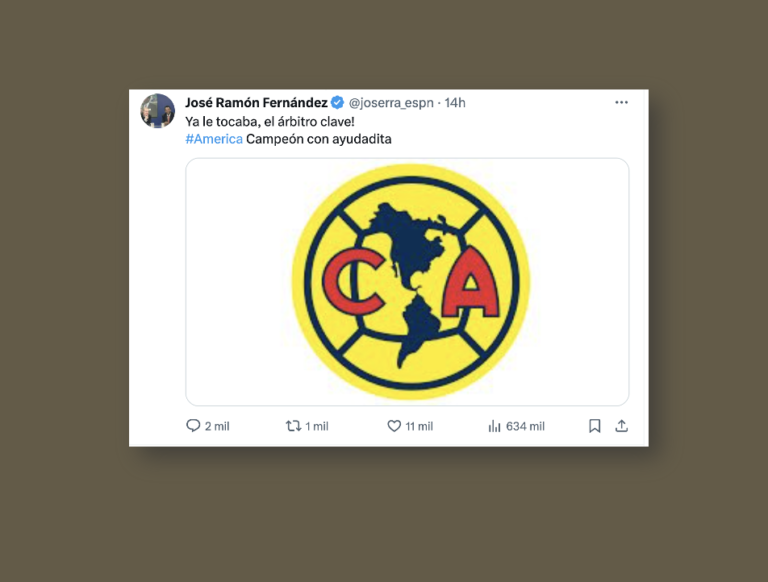
Task: Open José Ramón Fernández's profile avatar
Action: coord(158,111)
